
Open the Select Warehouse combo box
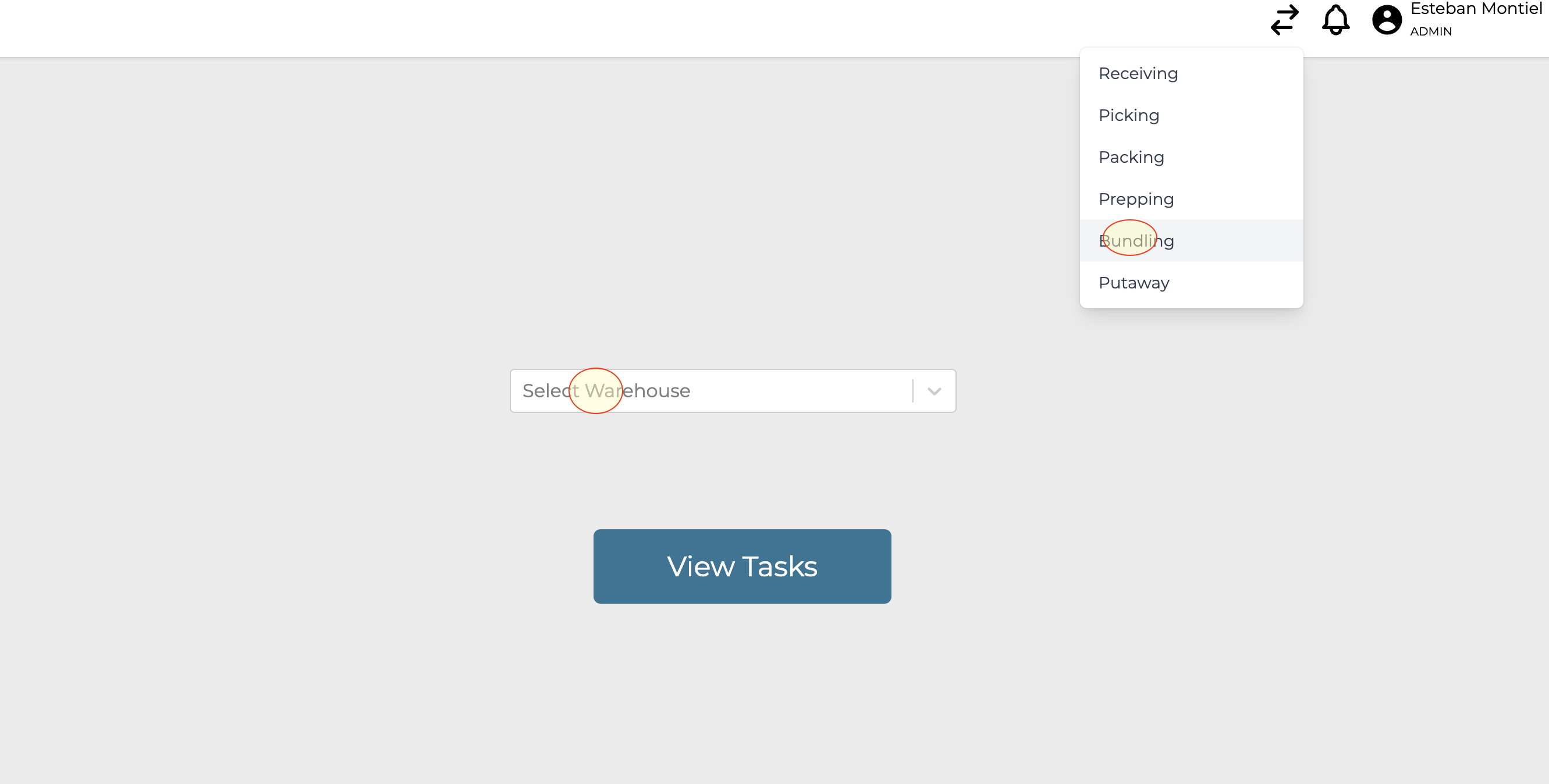(x=709, y=391)
